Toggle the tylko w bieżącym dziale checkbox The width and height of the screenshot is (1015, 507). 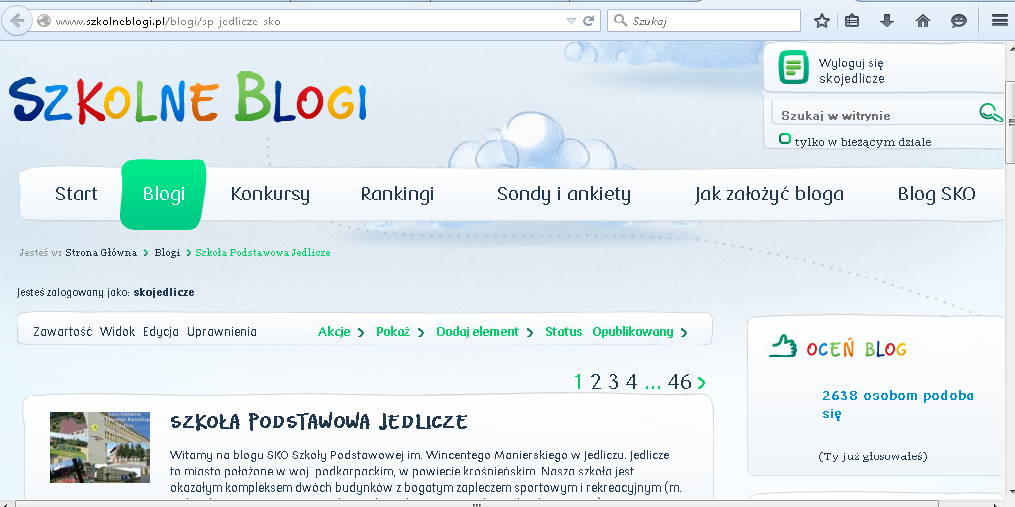[785, 139]
